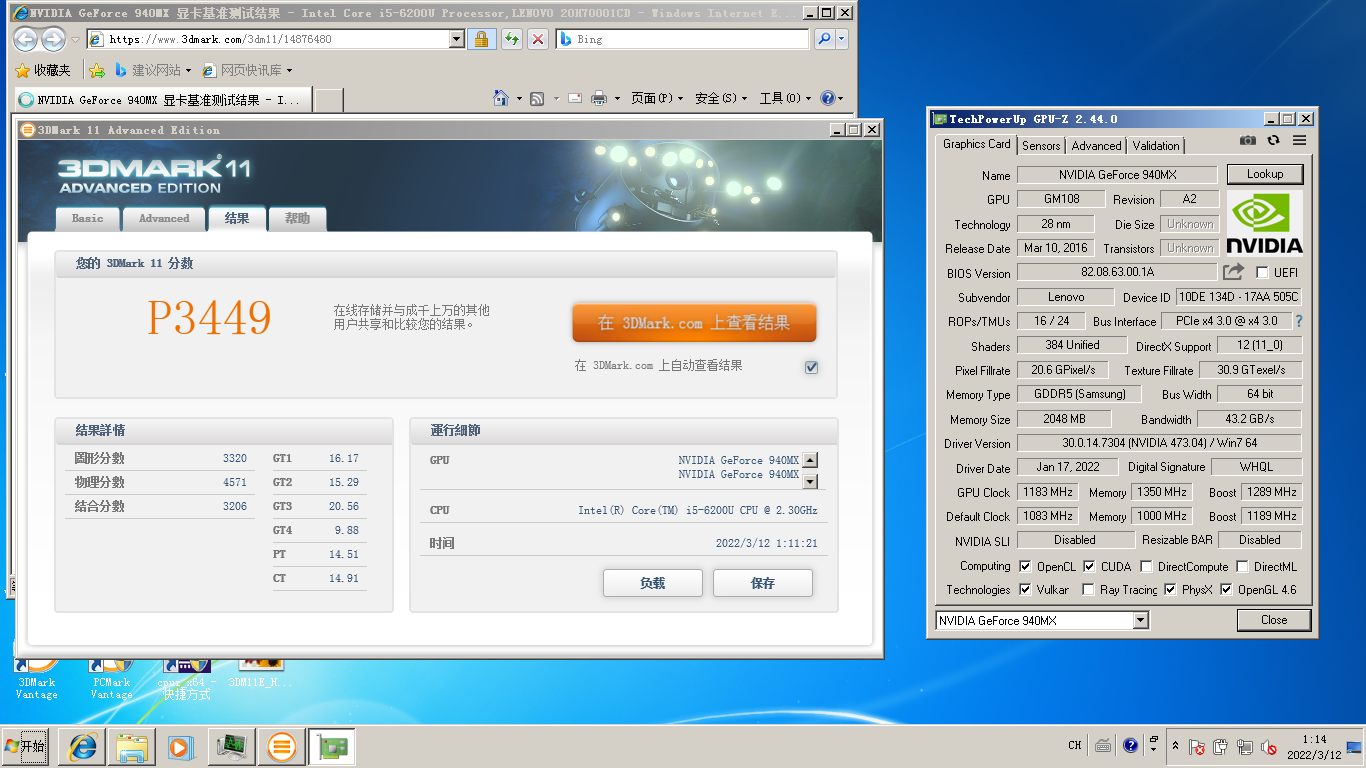
Task: Click the Bus Interface question mark icon
Action: point(1299,322)
